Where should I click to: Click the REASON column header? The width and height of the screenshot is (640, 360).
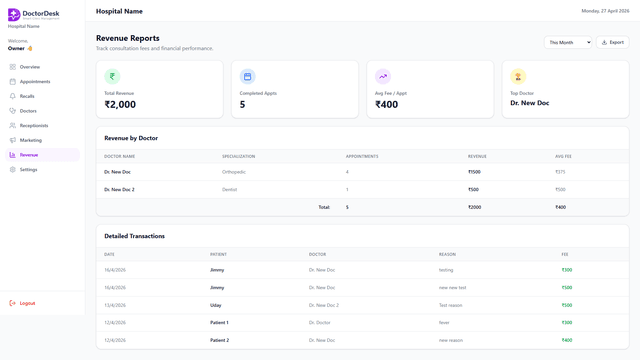(447, 255)
